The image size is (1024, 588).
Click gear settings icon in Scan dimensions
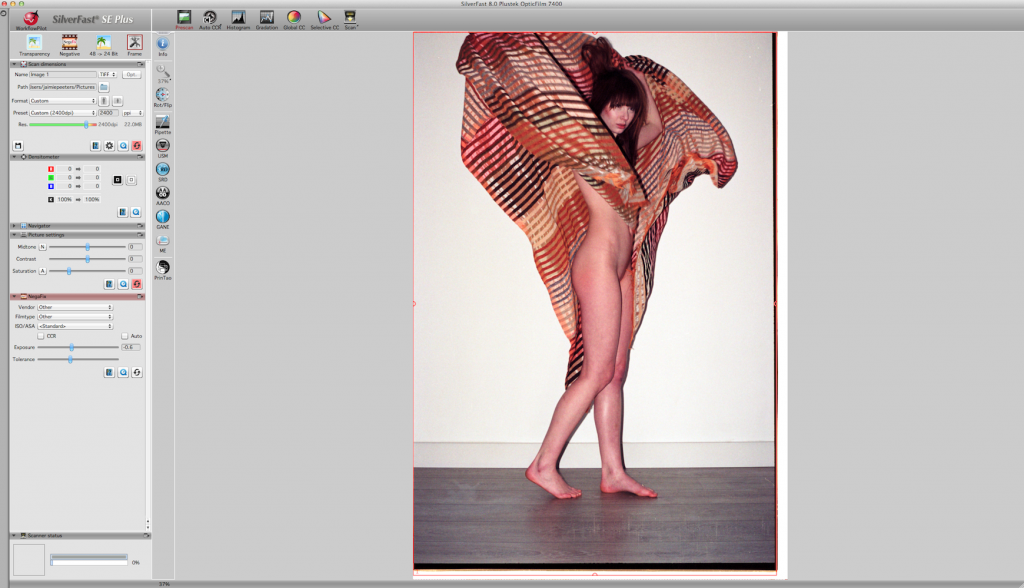tap(109, 146)
